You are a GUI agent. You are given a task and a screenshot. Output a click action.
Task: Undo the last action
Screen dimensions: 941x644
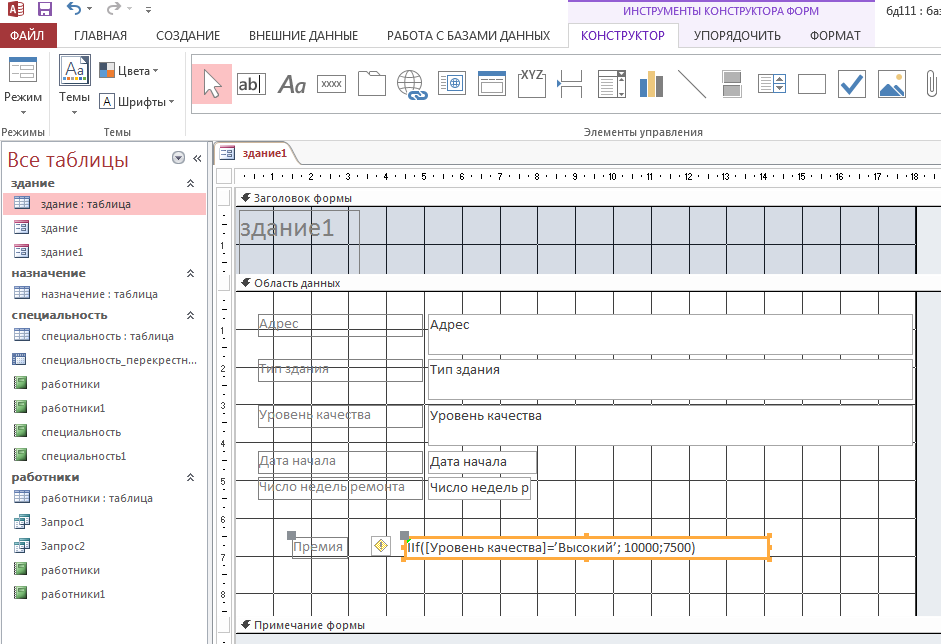[74, 9]
